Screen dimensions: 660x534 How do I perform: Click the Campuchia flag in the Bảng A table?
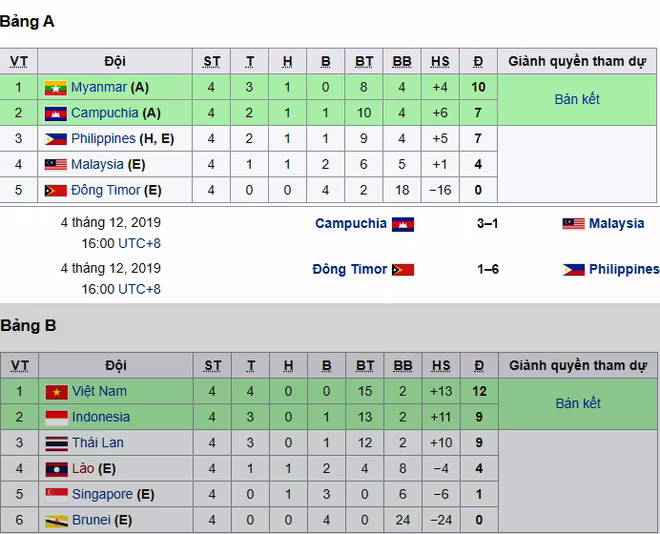pos(56,114)
